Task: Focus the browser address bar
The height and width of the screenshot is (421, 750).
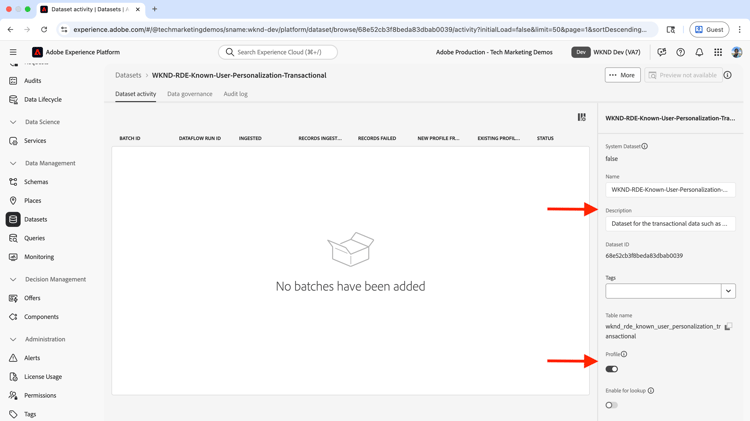Action: (359, 30)
